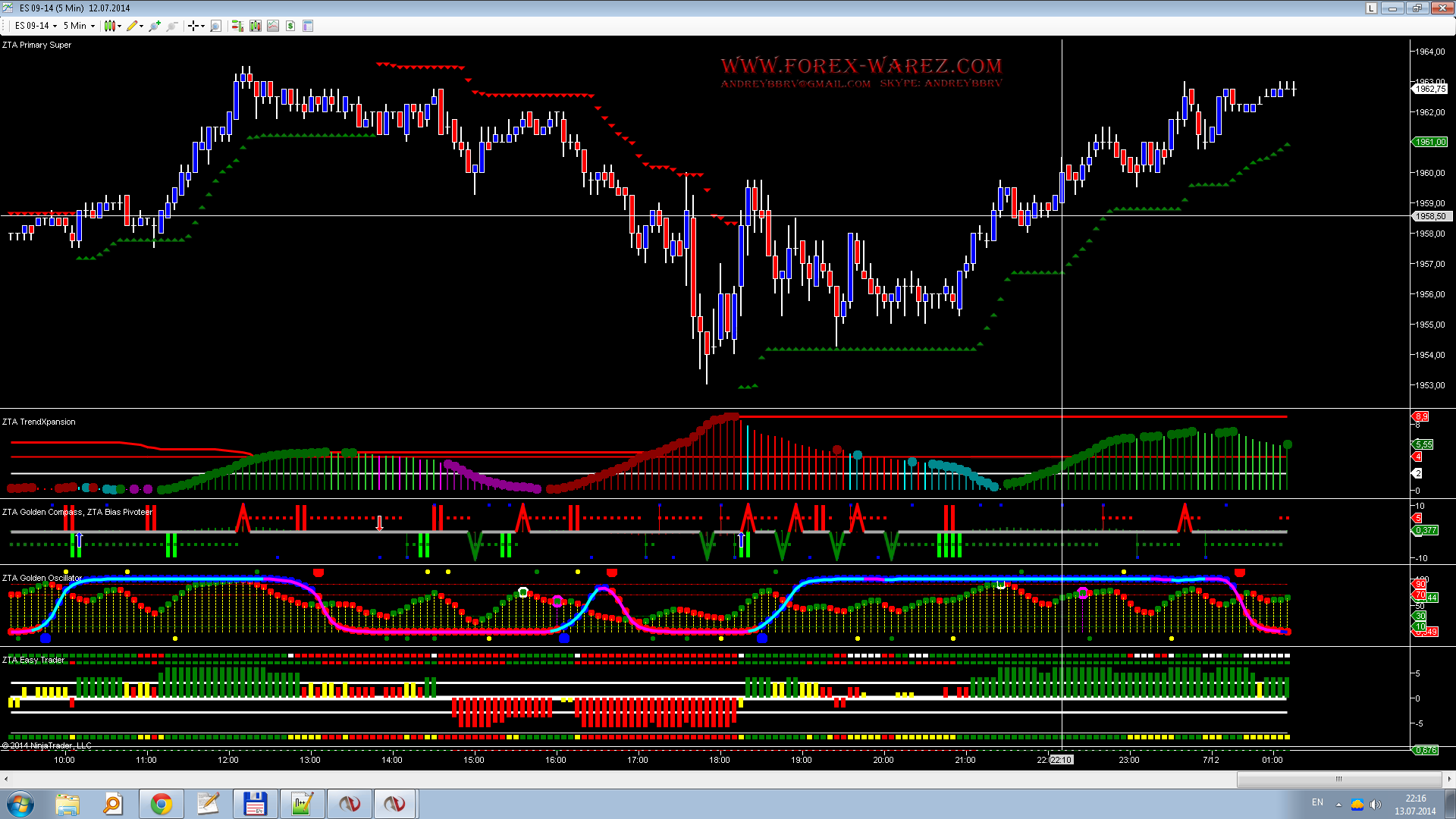1456x819 pixels.
Task: Open data series candlestick icon
Action: coord(255,26)
